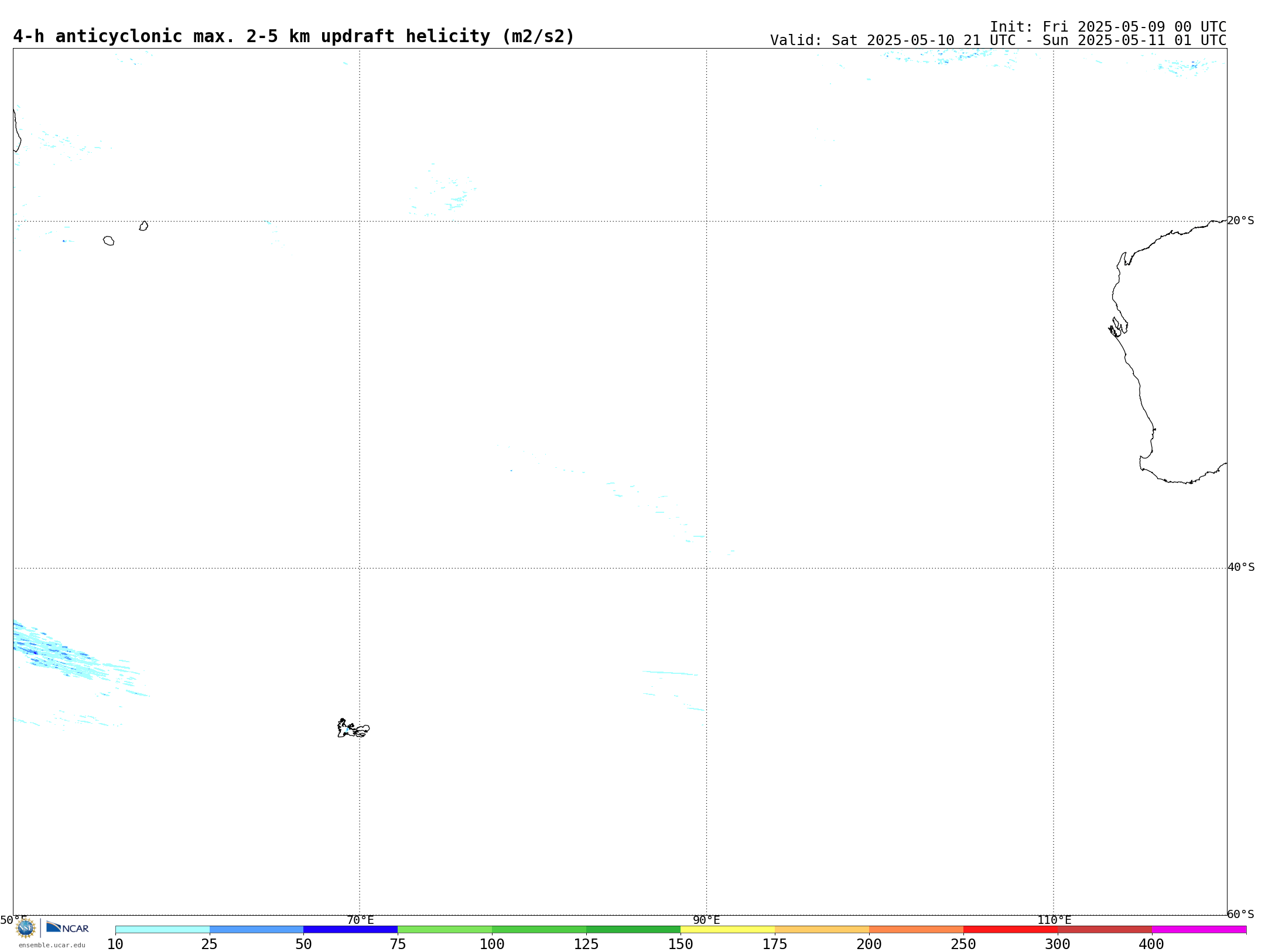Image resolution: width=1265 pixels, height=952 pixels.
Task: Click the colorbar value 175
Action: (775, 944)
